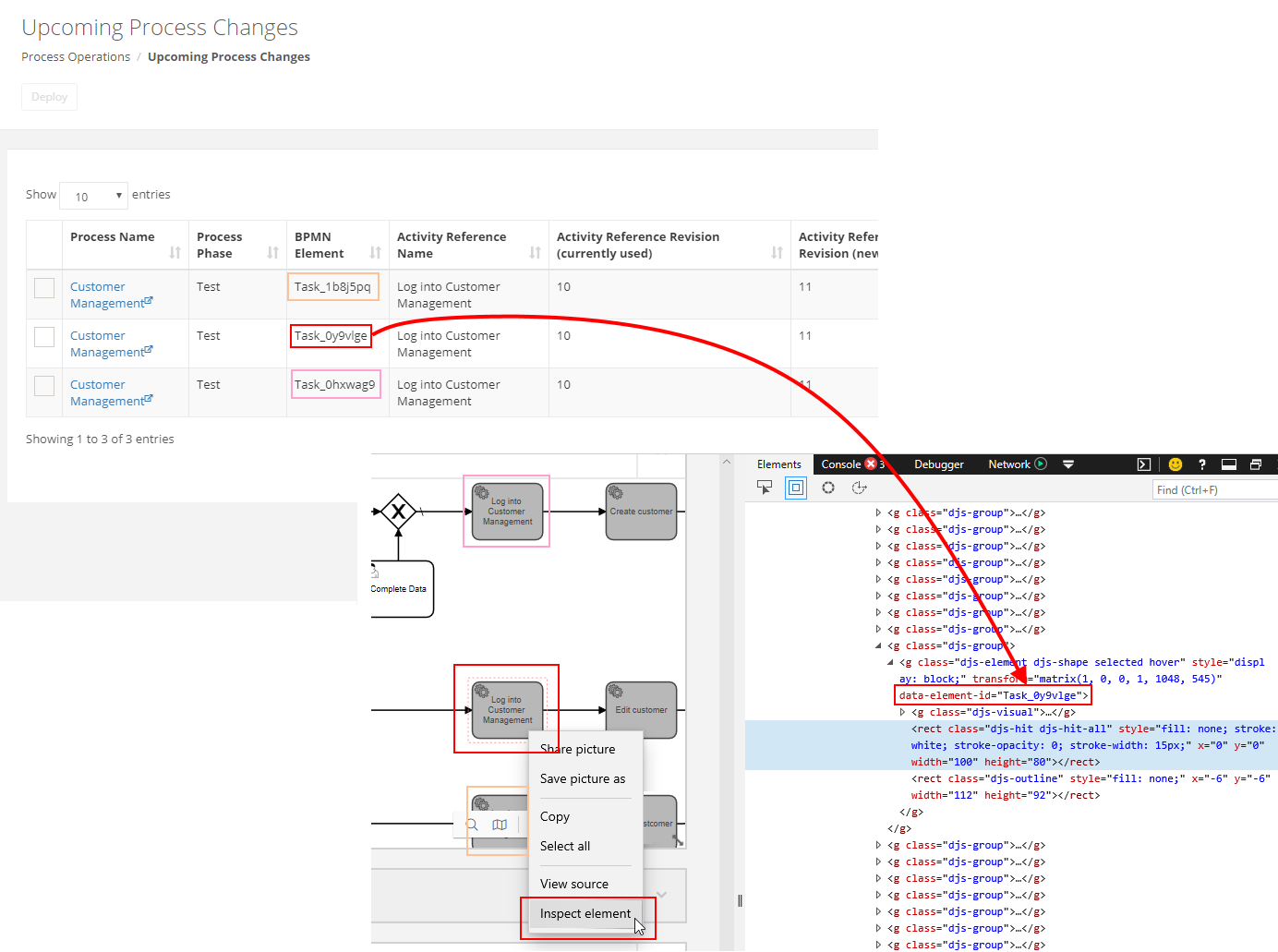Expand the djs-visual node in the Elements tree
The image size is (1278, 952).
click(902, 712)
